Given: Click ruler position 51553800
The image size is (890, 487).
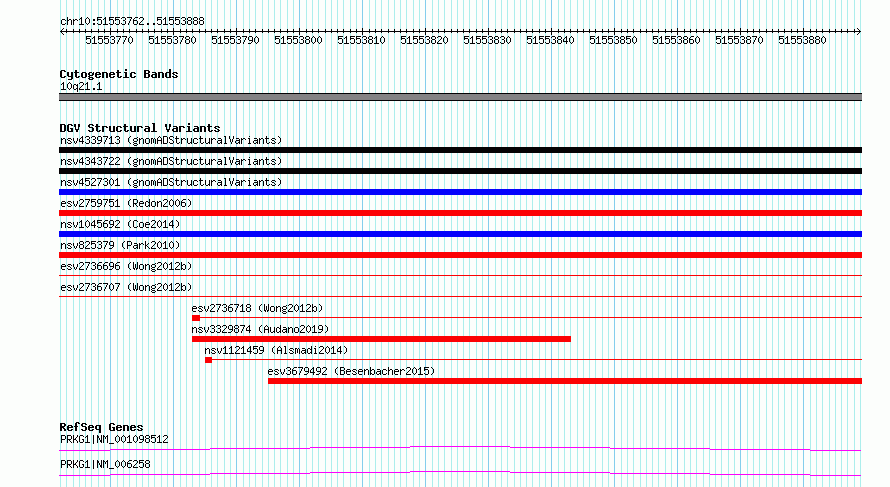Looking at the screenshot, I should [x=299, y=40].
